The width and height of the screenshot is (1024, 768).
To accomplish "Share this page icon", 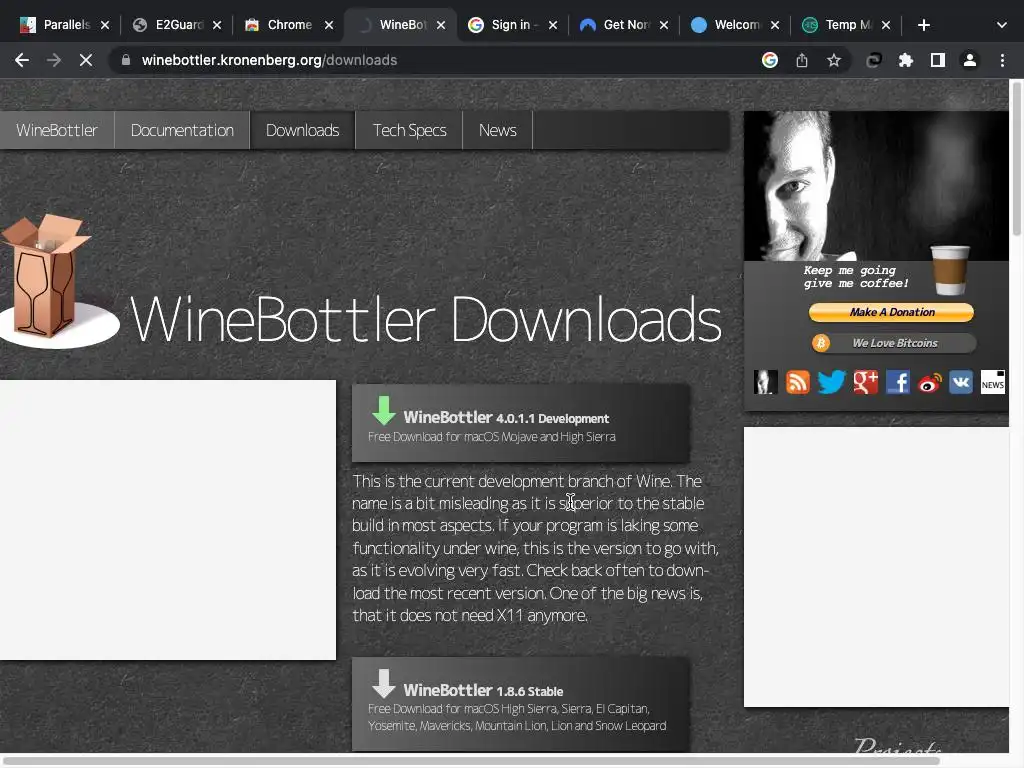I will click(x=802, y=60).
